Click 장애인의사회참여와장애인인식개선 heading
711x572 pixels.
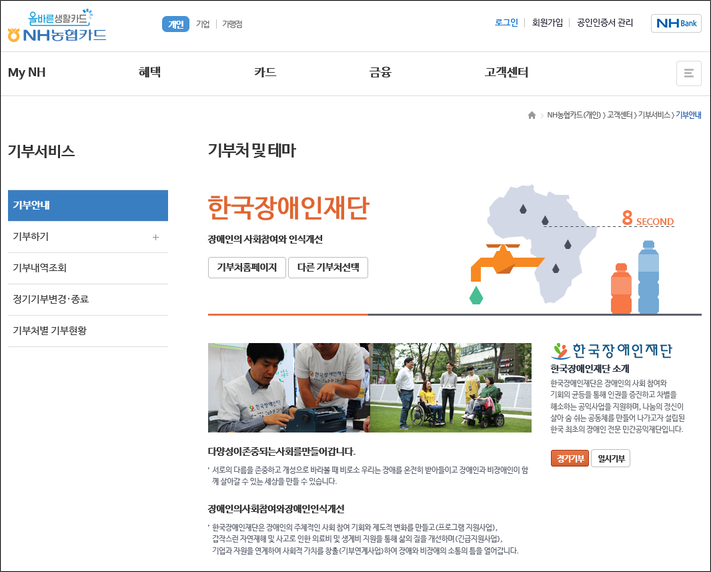276,509
